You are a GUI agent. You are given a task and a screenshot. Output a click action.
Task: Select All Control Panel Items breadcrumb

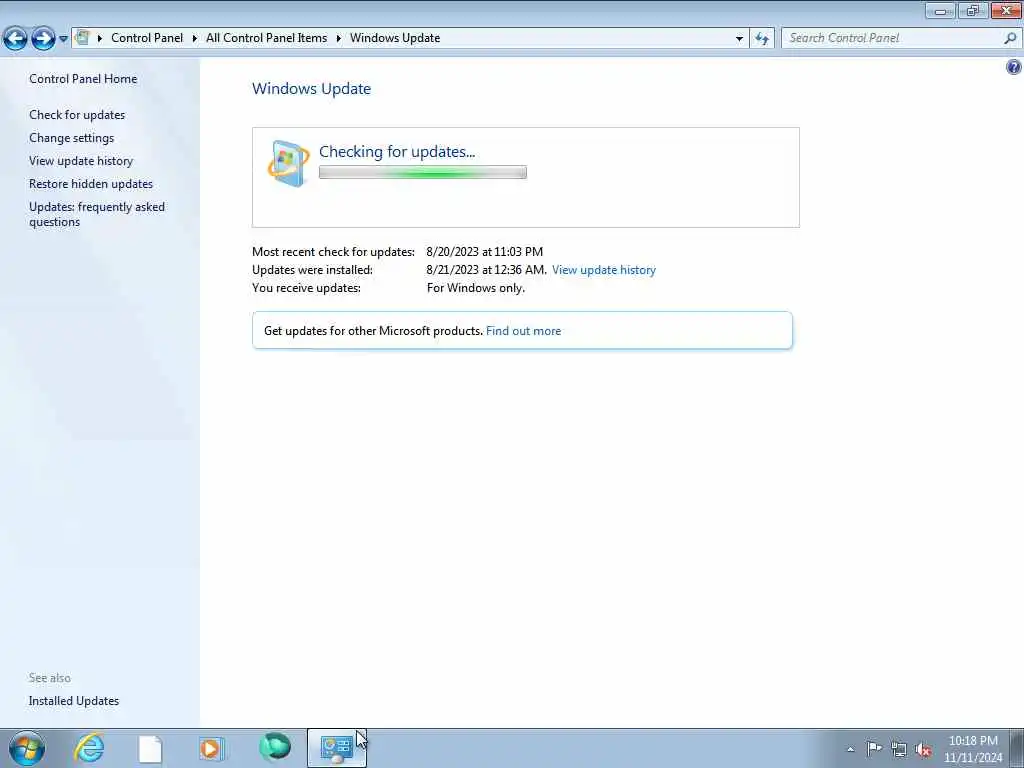(x=266, y=38)
